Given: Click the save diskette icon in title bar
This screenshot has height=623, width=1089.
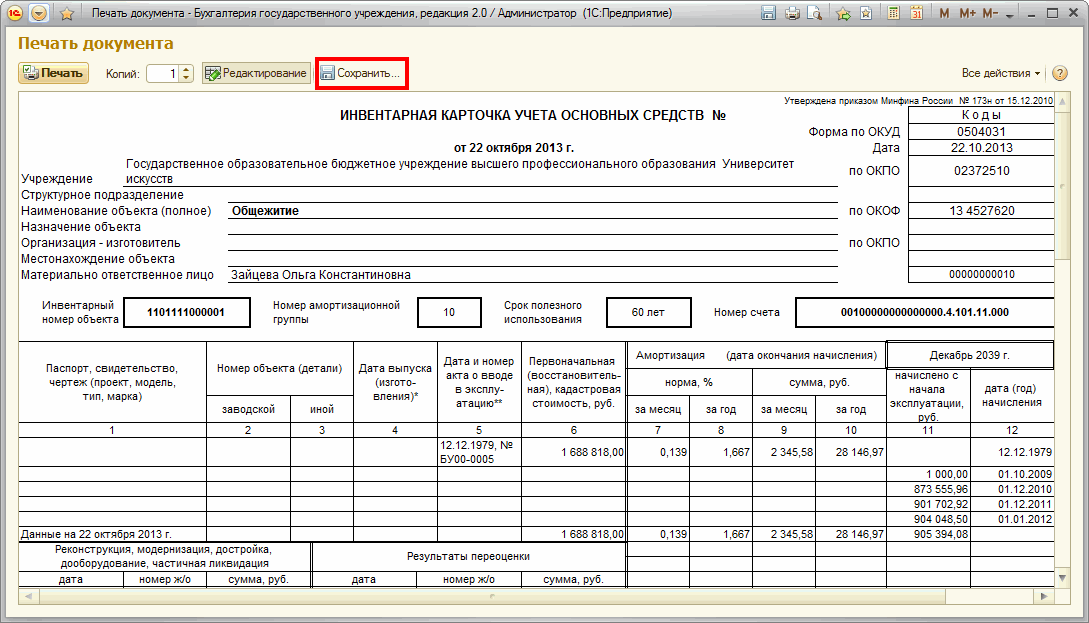Looking at the screenshot, I should pyautogui.click(x=769, y=14).
